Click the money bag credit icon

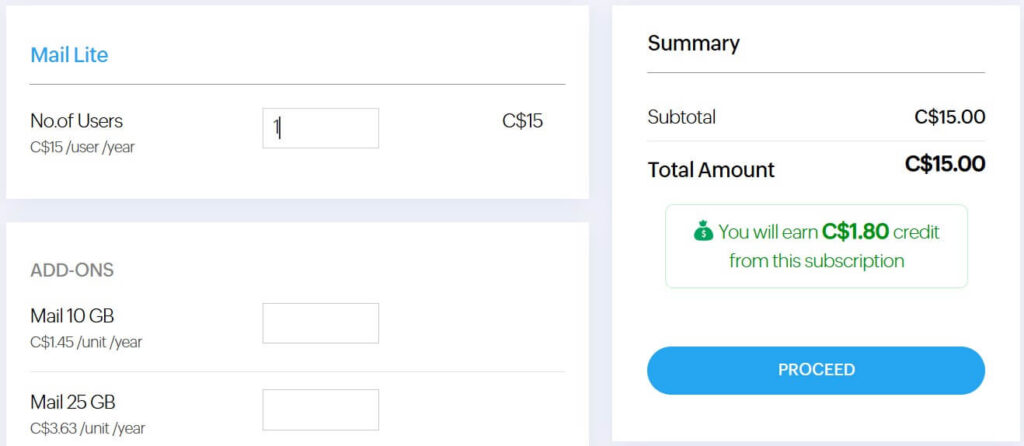703,232
